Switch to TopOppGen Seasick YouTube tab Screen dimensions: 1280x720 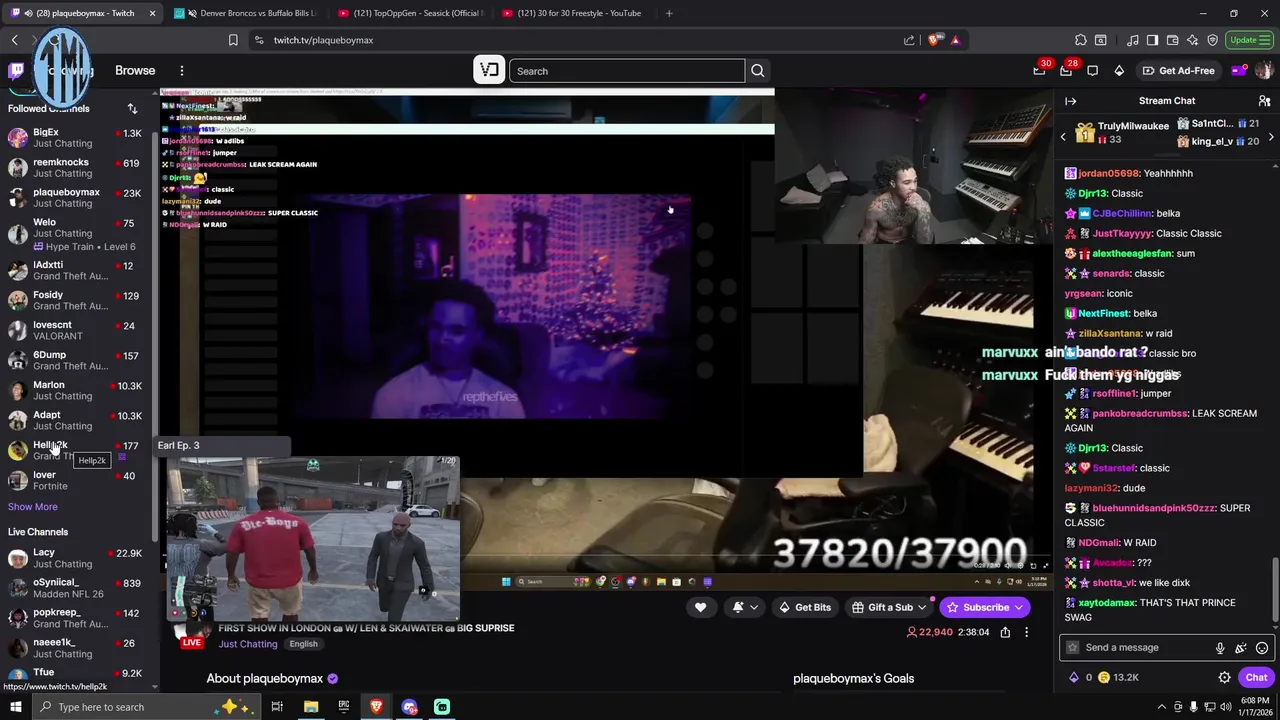pos(410,13)
